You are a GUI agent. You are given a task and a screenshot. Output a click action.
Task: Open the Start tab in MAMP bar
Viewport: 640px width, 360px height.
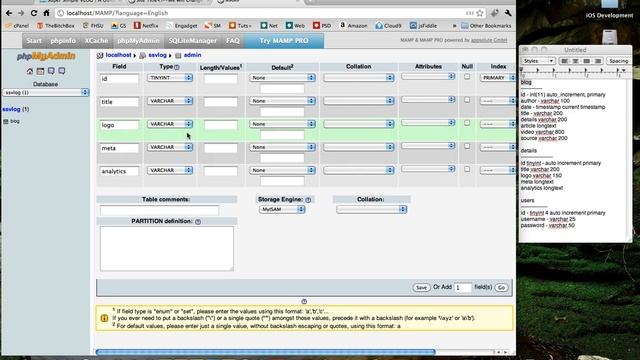[x=34, y=41]
